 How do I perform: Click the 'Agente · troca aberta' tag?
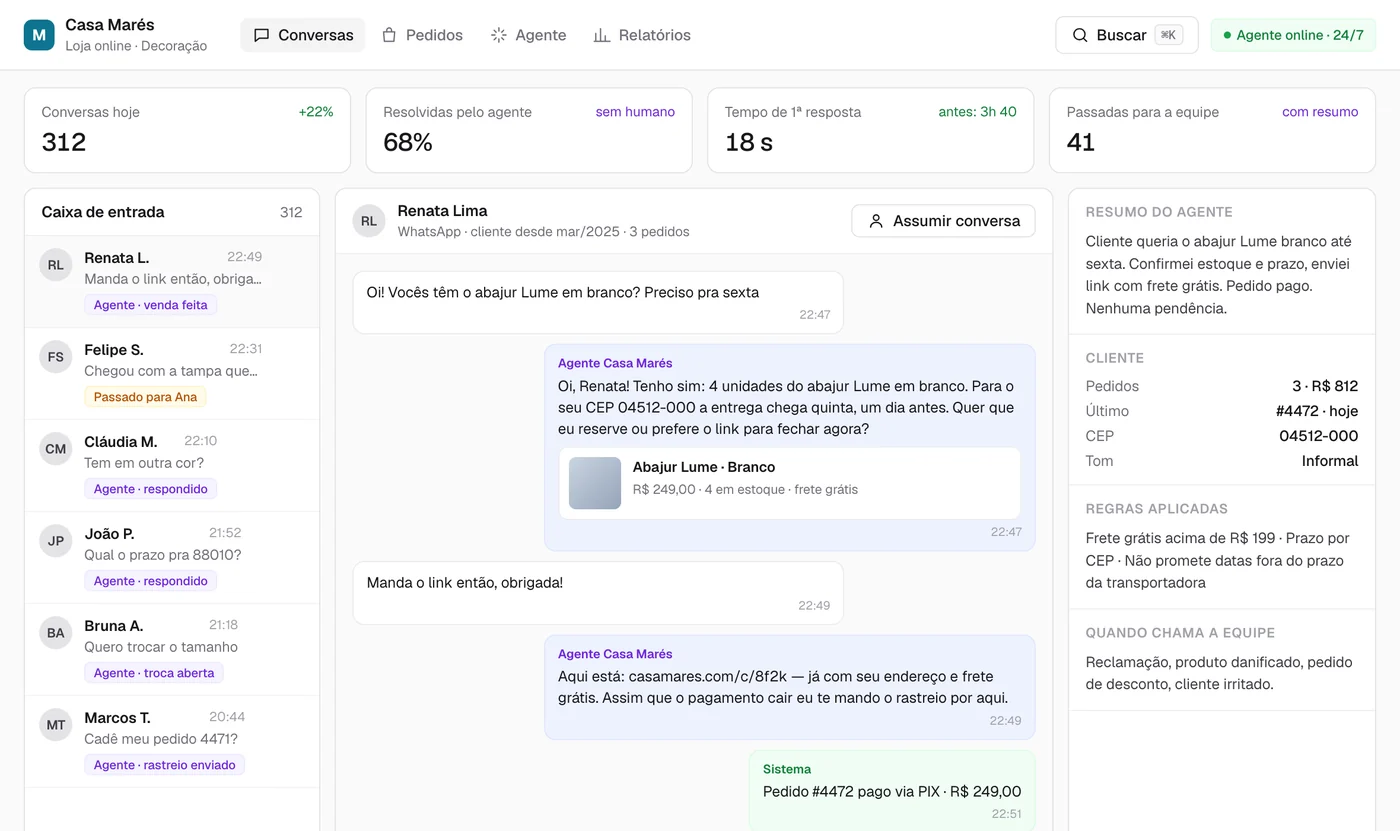click(154, 673)
